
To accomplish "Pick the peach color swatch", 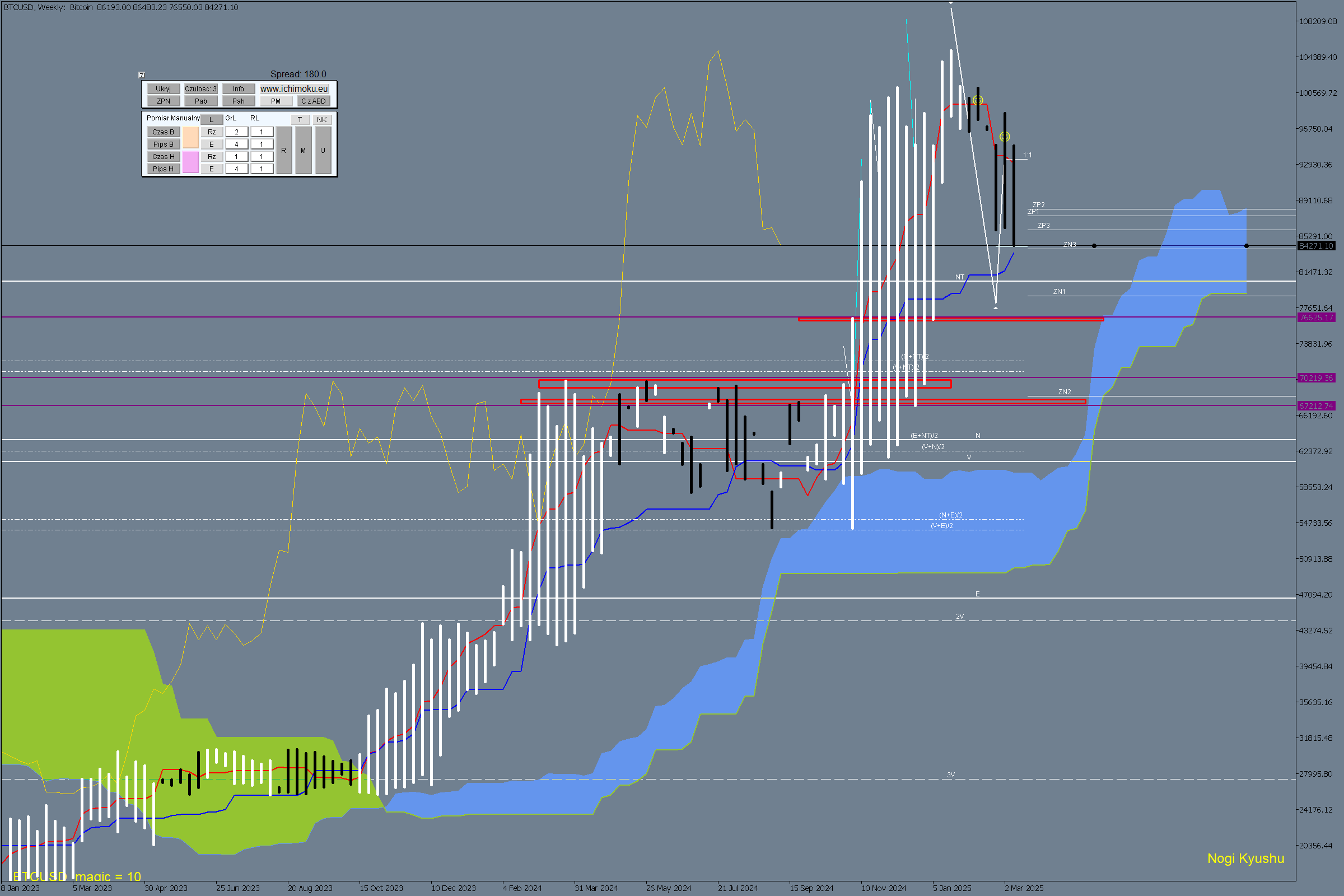I will coord(190,138).
